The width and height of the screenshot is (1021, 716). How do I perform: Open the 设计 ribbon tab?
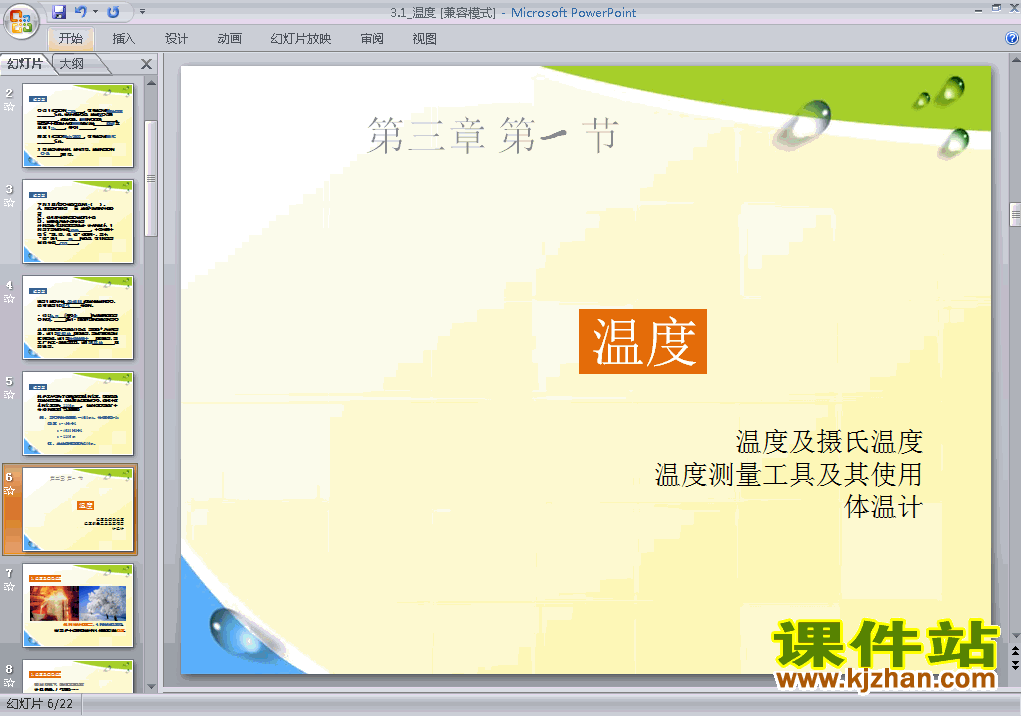[176, 38]
